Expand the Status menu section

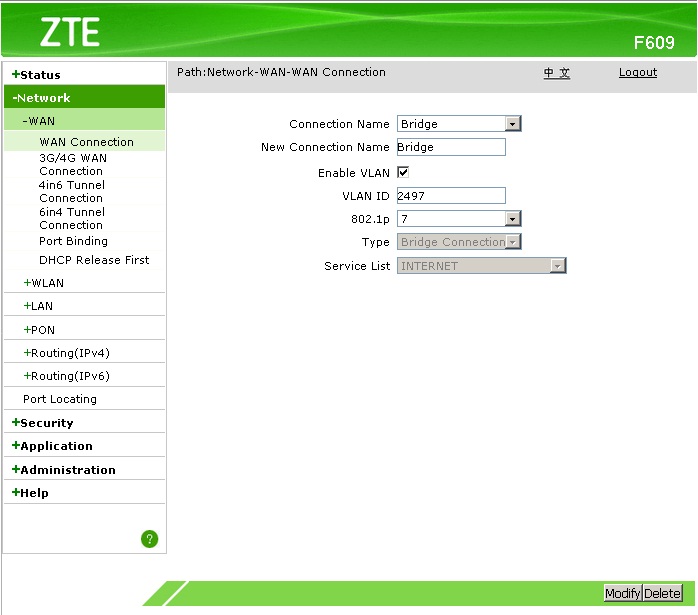click(36, 75)
